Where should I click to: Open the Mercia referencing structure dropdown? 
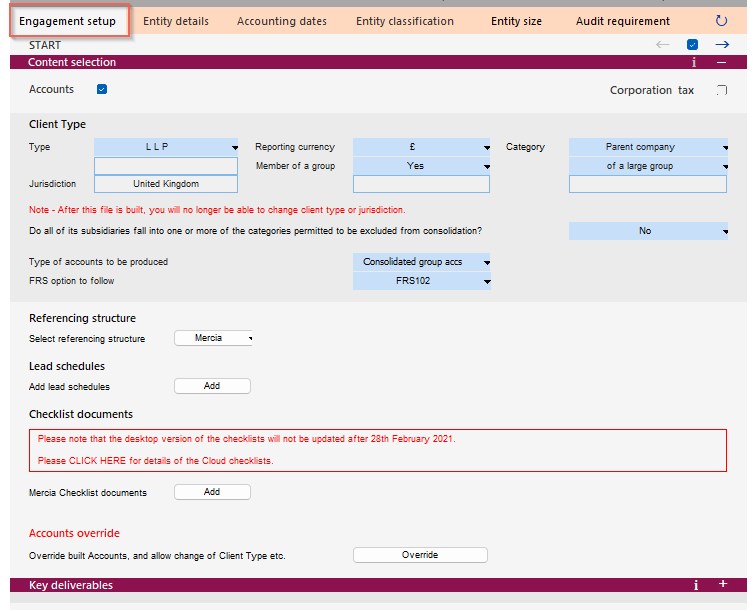coord(213,338)
